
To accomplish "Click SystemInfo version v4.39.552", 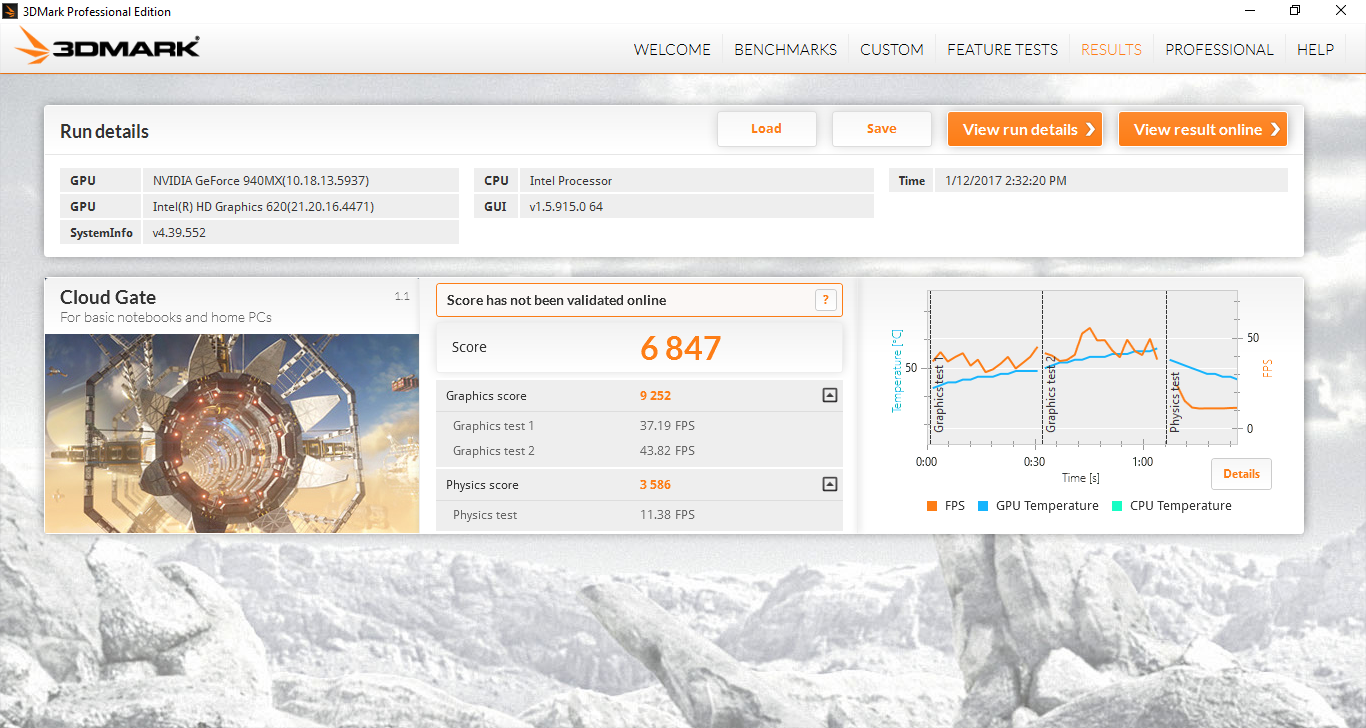I will click(301, 233).
